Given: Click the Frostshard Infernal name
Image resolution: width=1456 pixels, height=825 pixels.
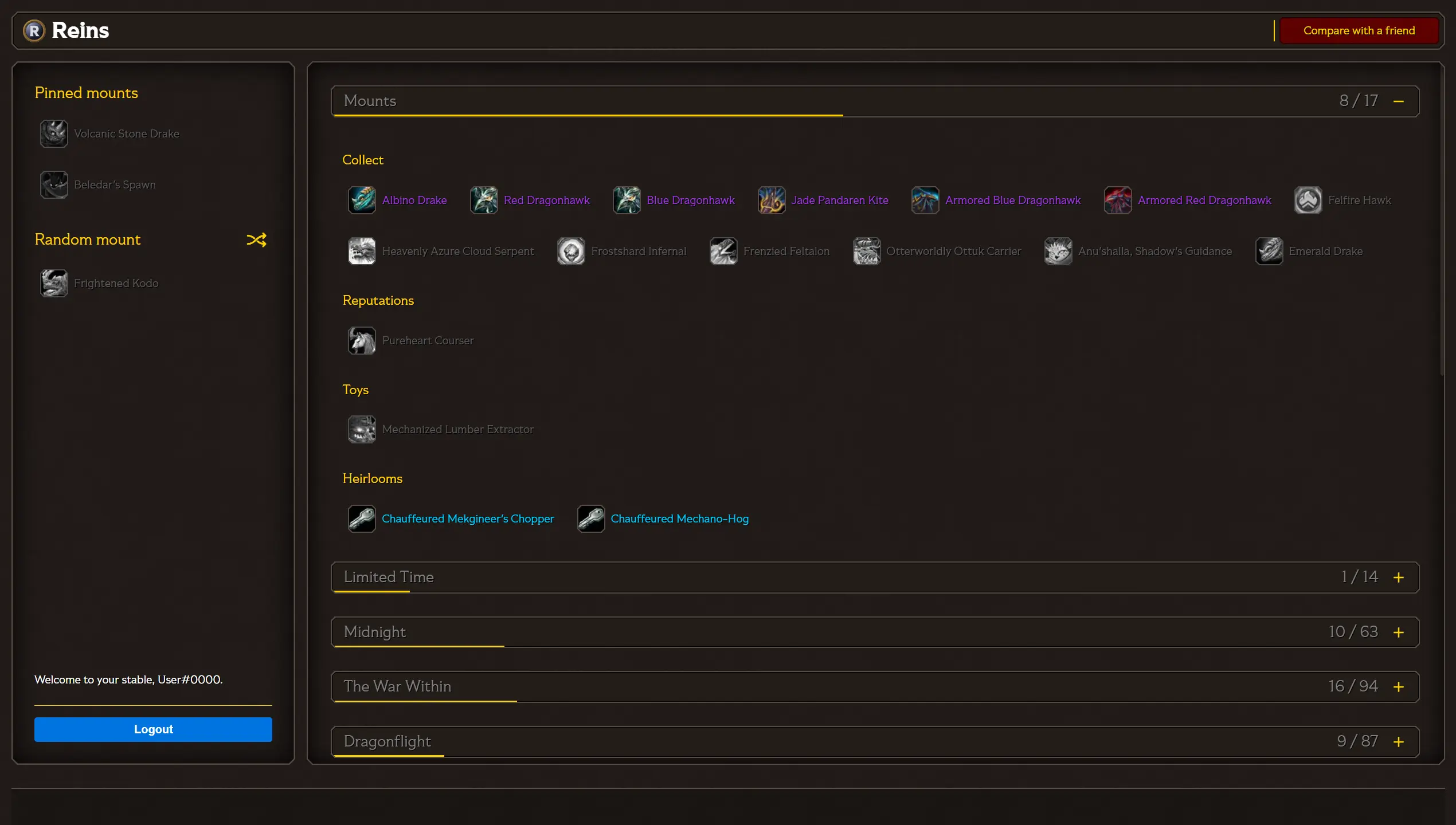Looking at the screenshot, I should (639, 251).
